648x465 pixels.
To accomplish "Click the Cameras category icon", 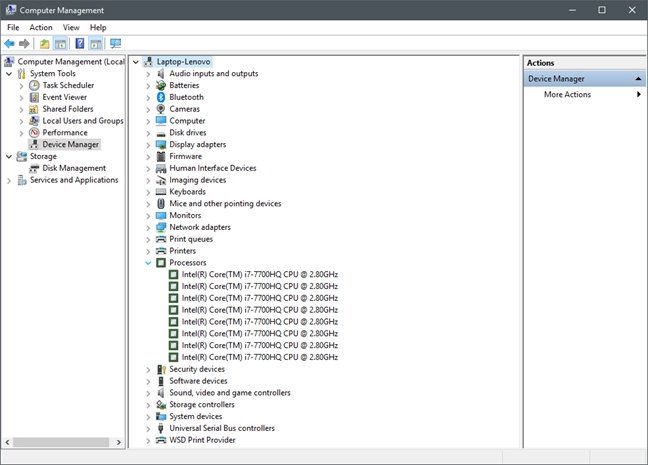I will point(161,109).
